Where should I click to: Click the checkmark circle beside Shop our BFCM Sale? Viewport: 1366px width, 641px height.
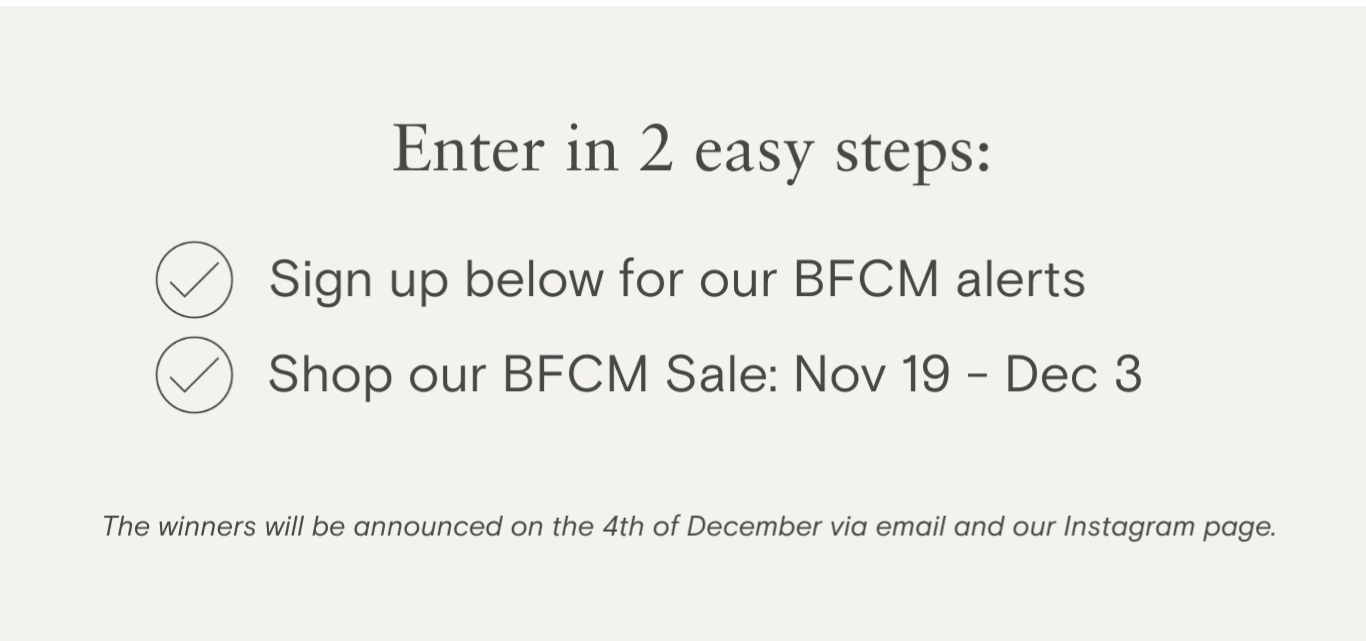click(194, 375)
